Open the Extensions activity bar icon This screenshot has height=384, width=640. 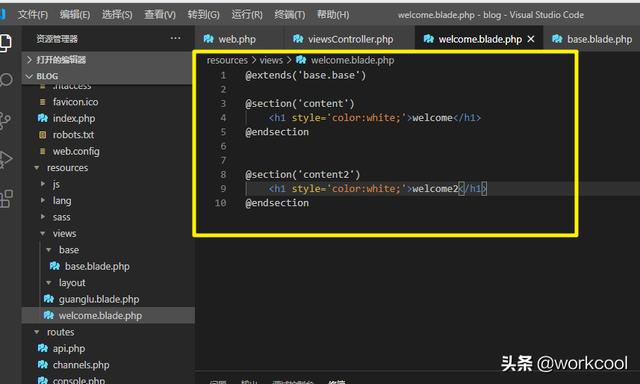(x=6, y=199)
